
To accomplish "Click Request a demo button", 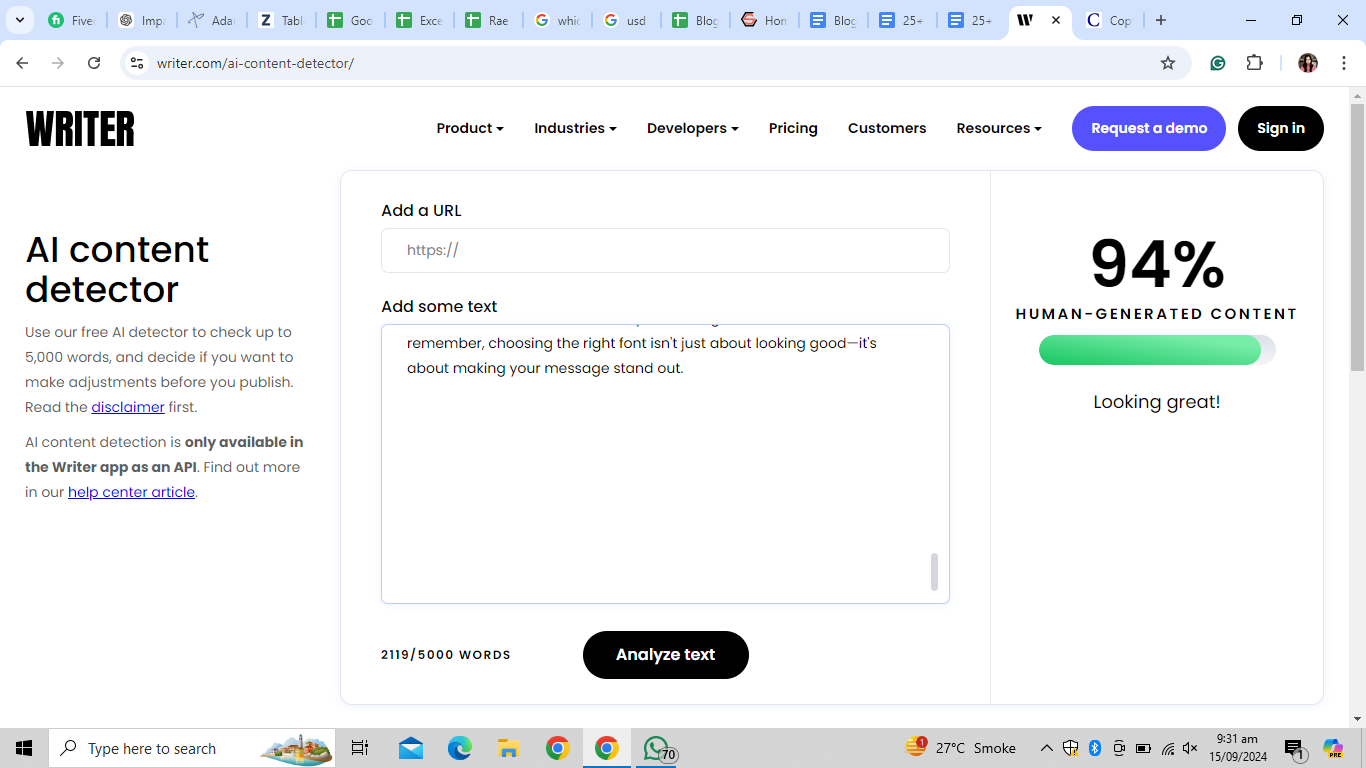I will 1149,128.
